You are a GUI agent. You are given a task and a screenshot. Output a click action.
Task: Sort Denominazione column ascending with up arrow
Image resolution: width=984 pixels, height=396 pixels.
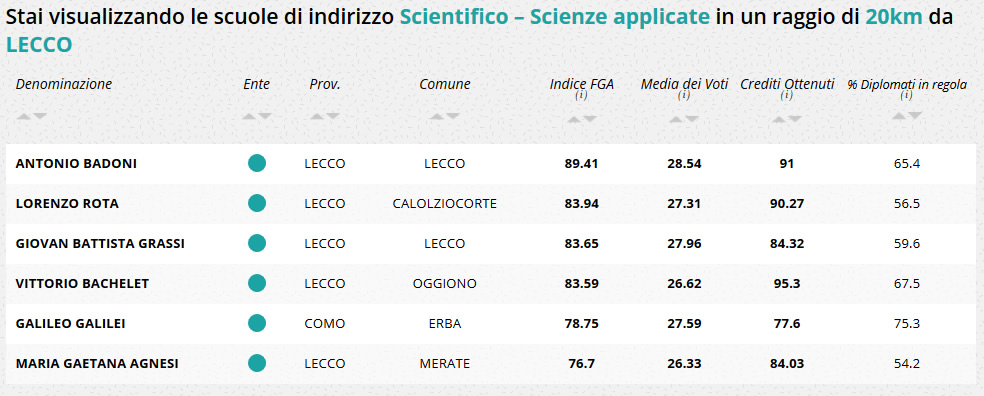coord(23,116)
